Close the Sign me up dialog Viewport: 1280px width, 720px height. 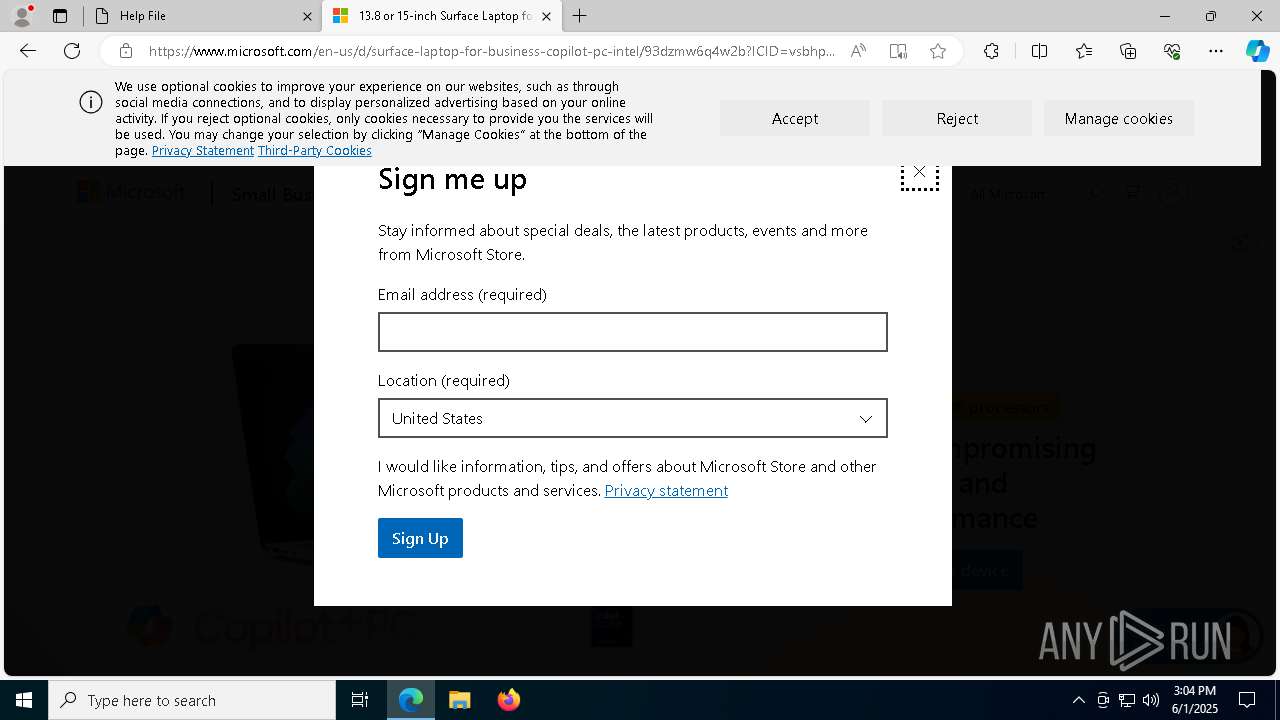[920, 173]
